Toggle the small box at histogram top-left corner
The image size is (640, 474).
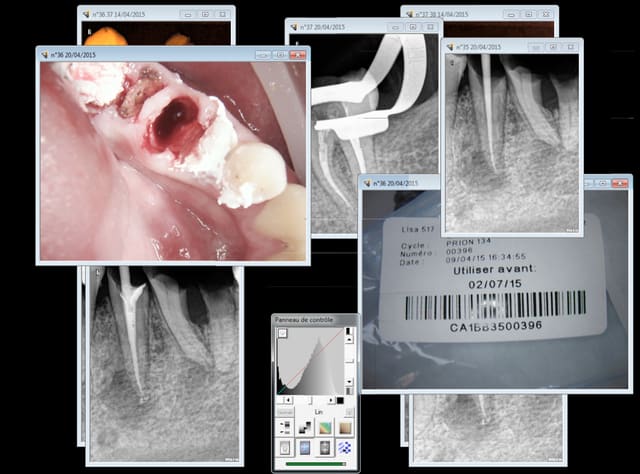[281, 335]
